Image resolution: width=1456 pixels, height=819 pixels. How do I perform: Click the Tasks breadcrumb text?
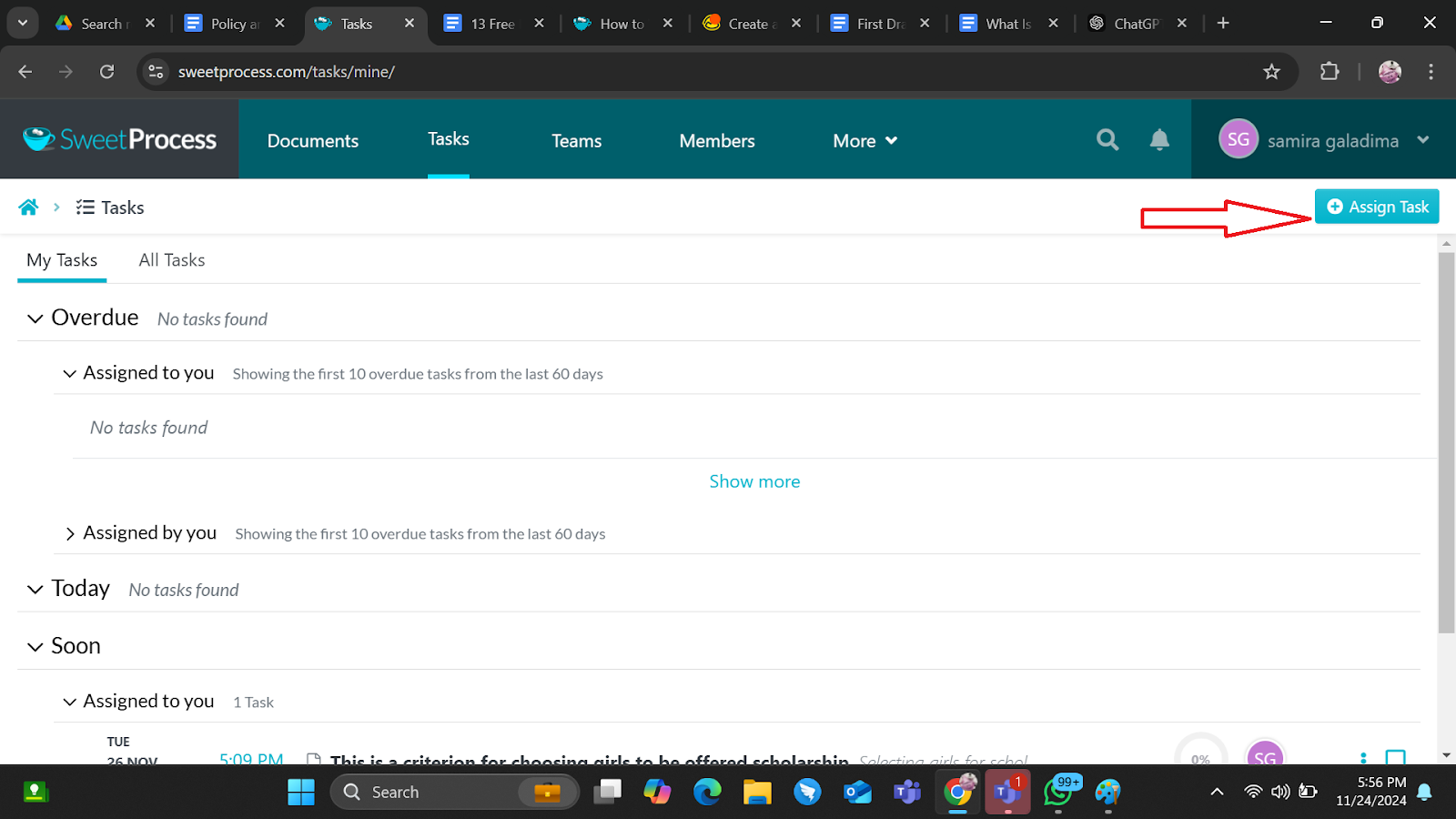(x=123, y=207)
